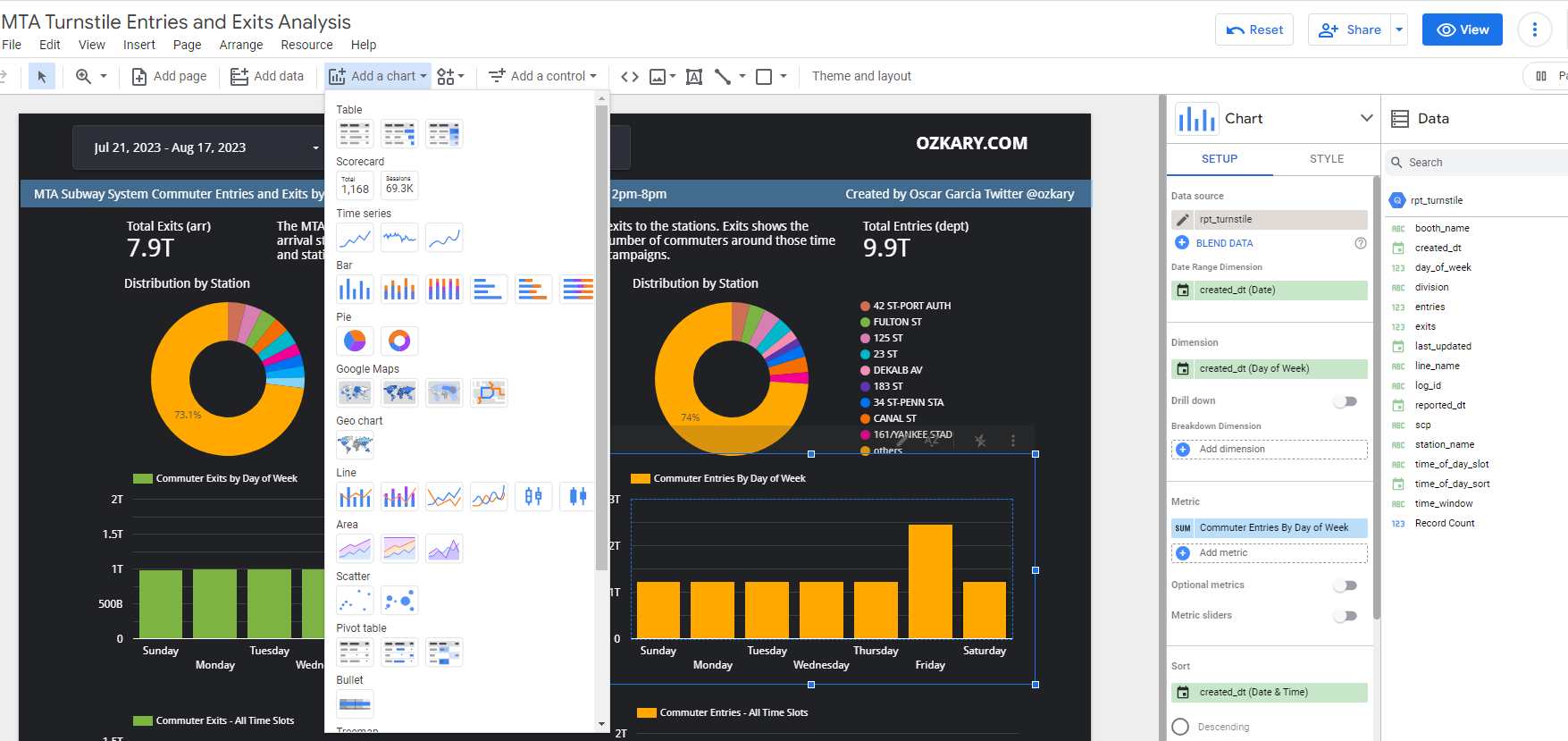Switch to the STYLE tab

[1327, 159]
